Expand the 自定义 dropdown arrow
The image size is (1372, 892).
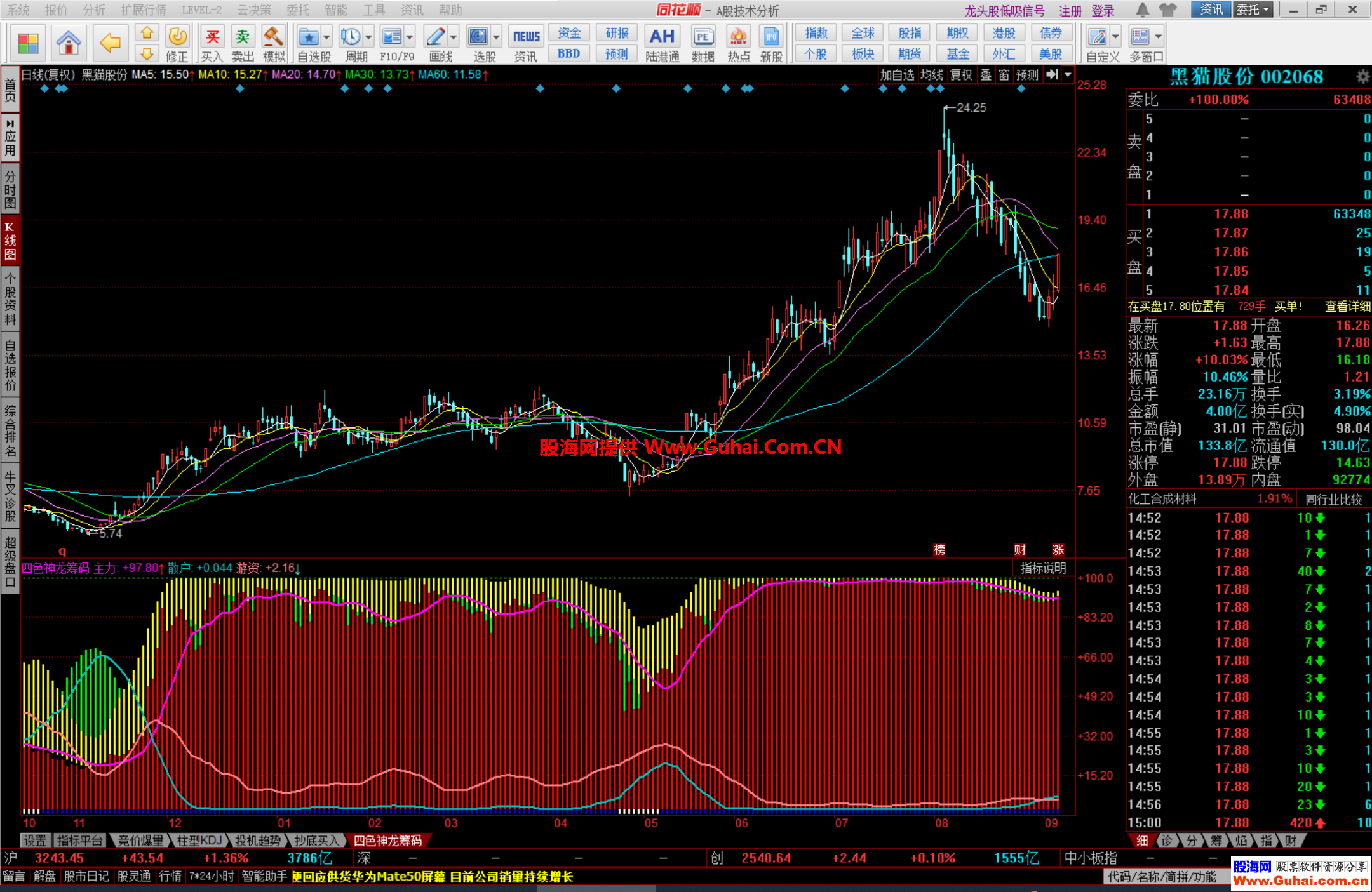(x=1115, y=37)
